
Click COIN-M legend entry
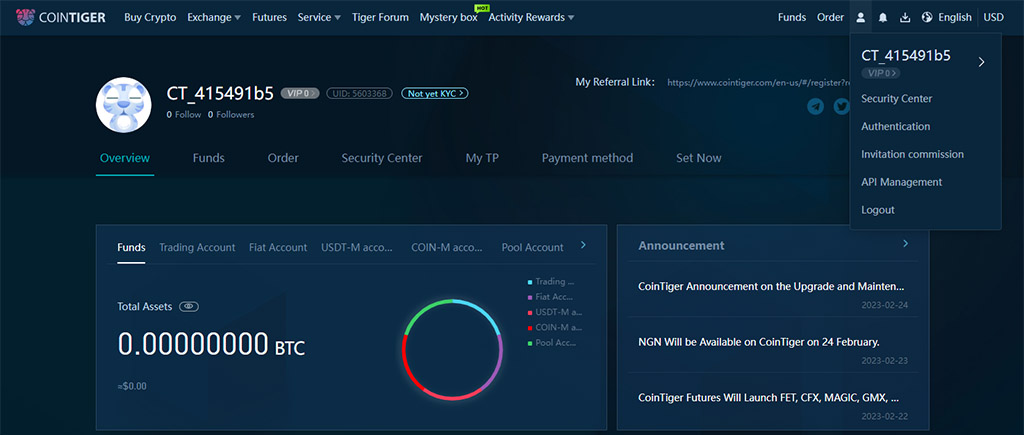click(x=555, y=327)
